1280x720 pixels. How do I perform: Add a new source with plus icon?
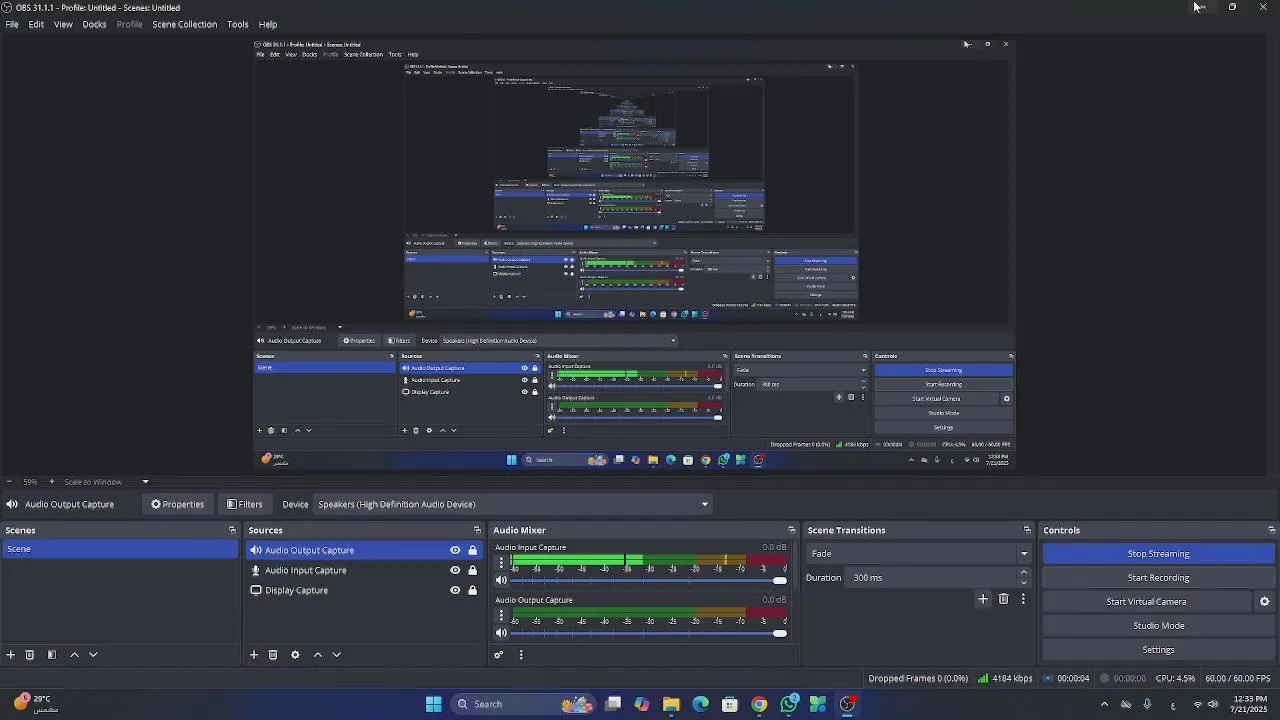pos(254,655)
